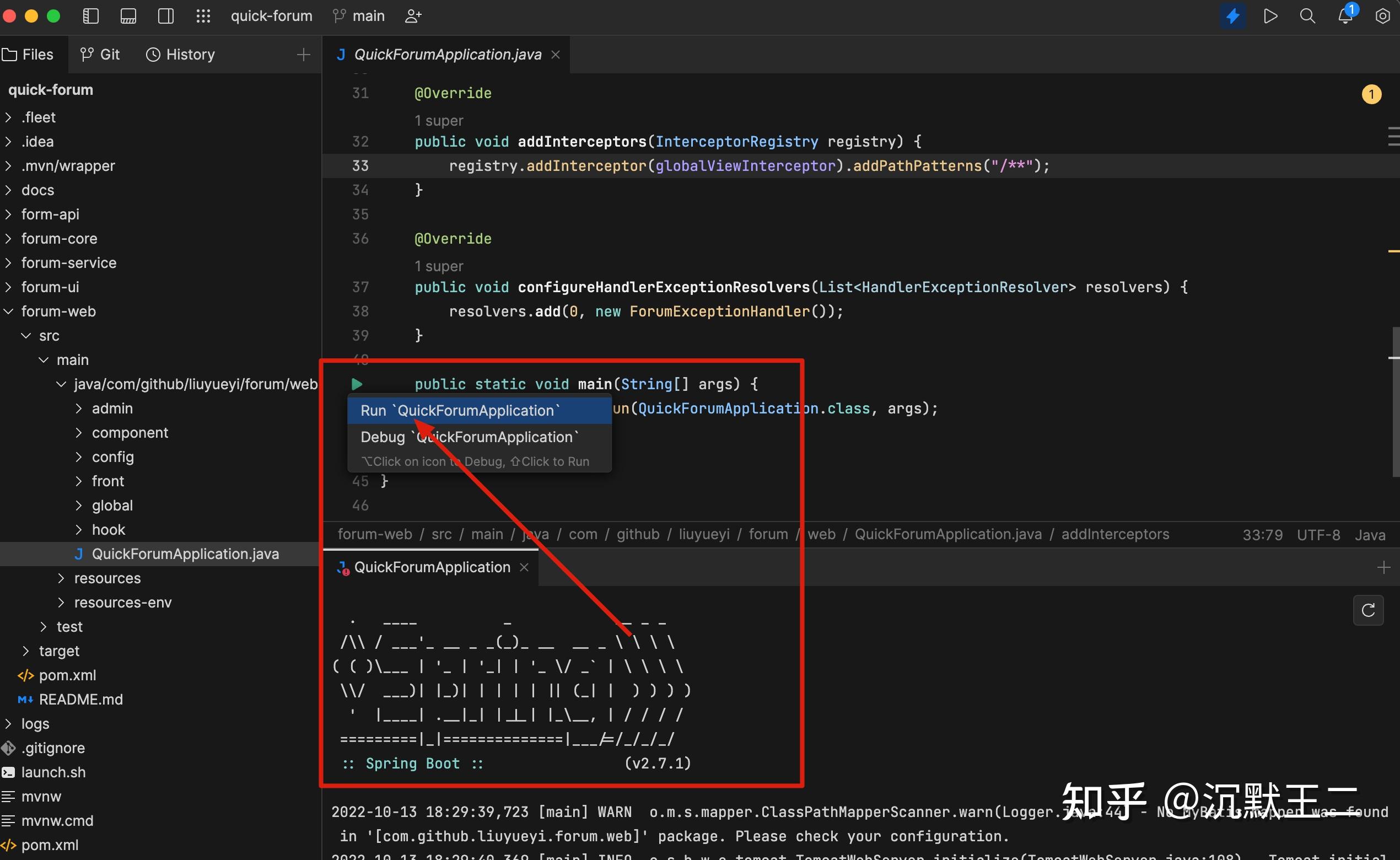Image resolution: width=1400 pixels, height=860 pixels.
Task: Open the tools grid menu icon
Action: point(203,16)
